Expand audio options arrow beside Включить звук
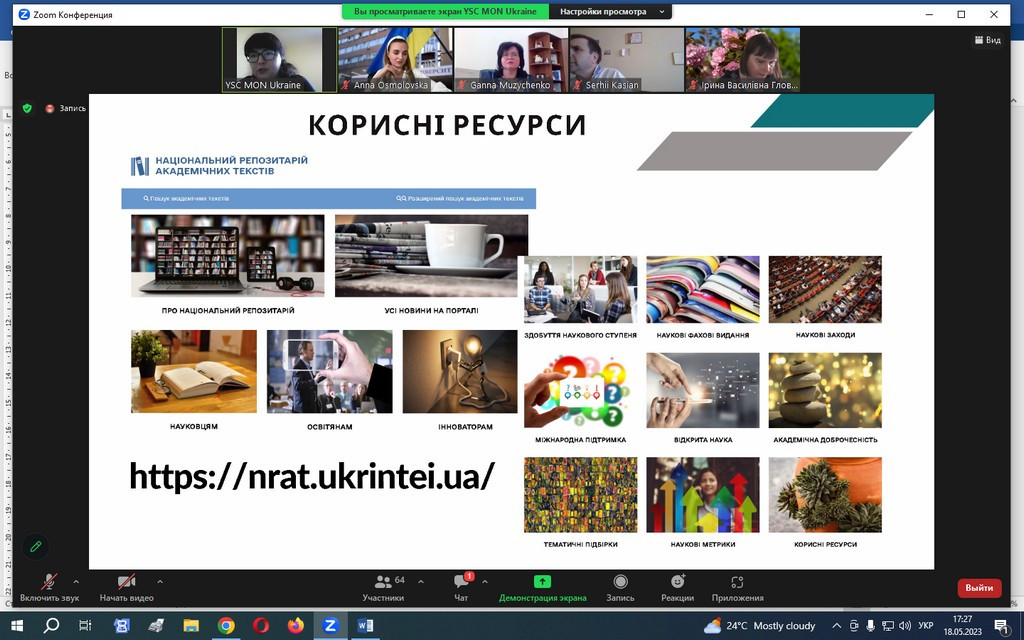1024x640 pixels. coord(77,581)
